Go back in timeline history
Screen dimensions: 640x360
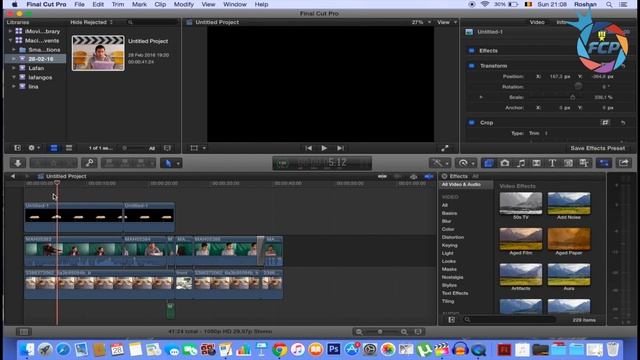13,176
